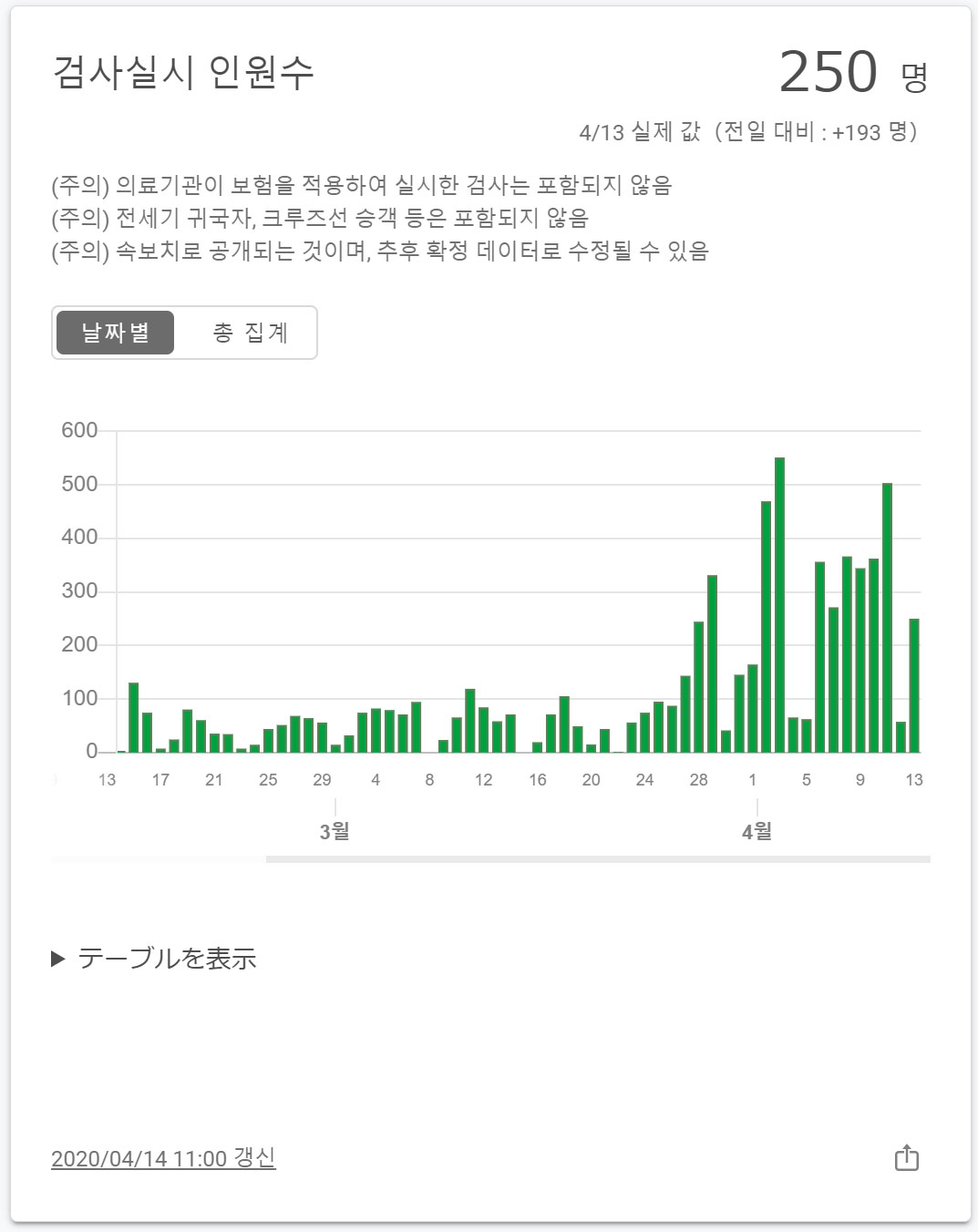978x1232 pixels.
Task: Click the 100 y-axis label
Action: click(79, 698)
